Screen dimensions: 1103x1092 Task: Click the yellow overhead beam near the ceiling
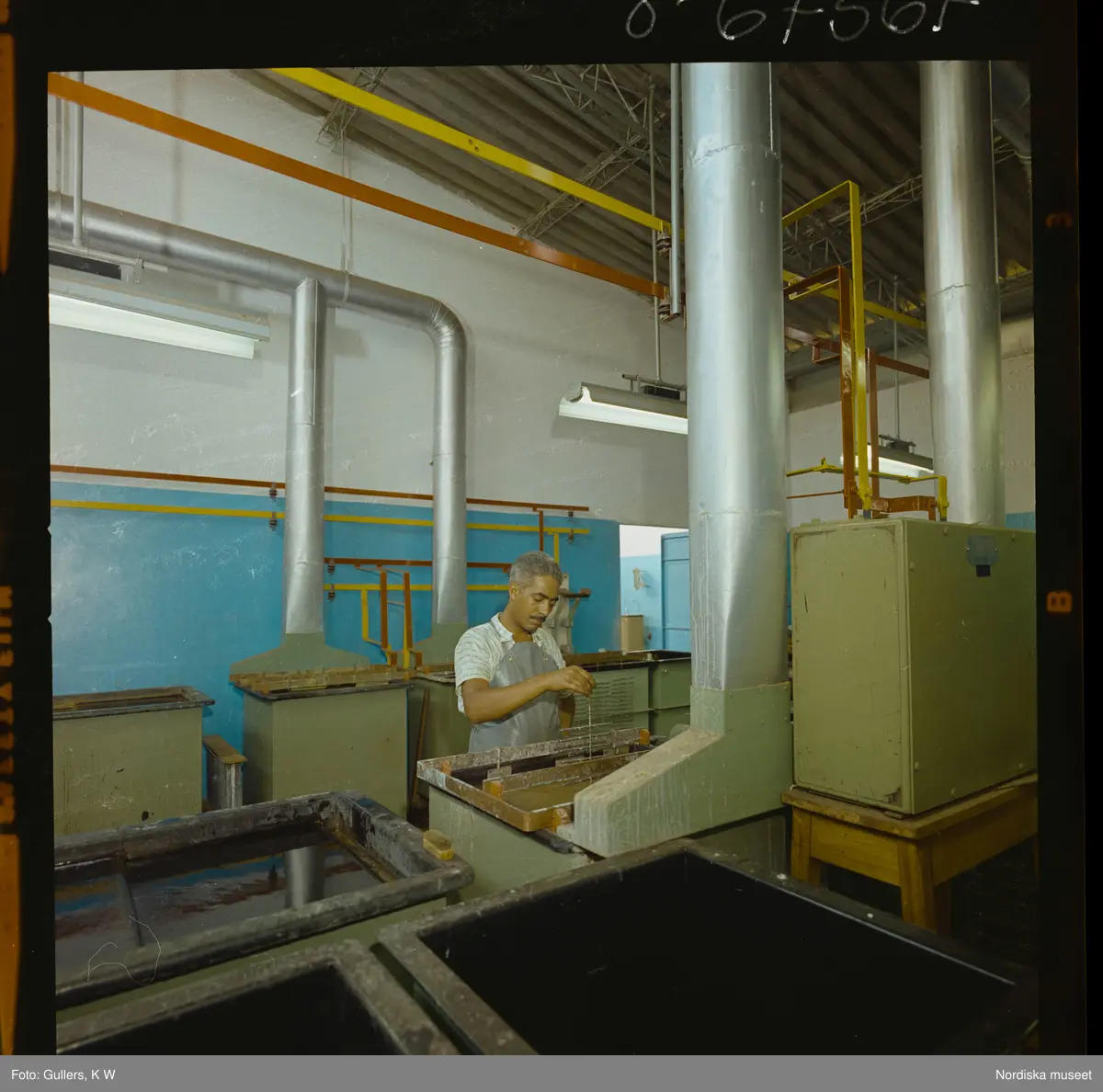tap(478, 147)
